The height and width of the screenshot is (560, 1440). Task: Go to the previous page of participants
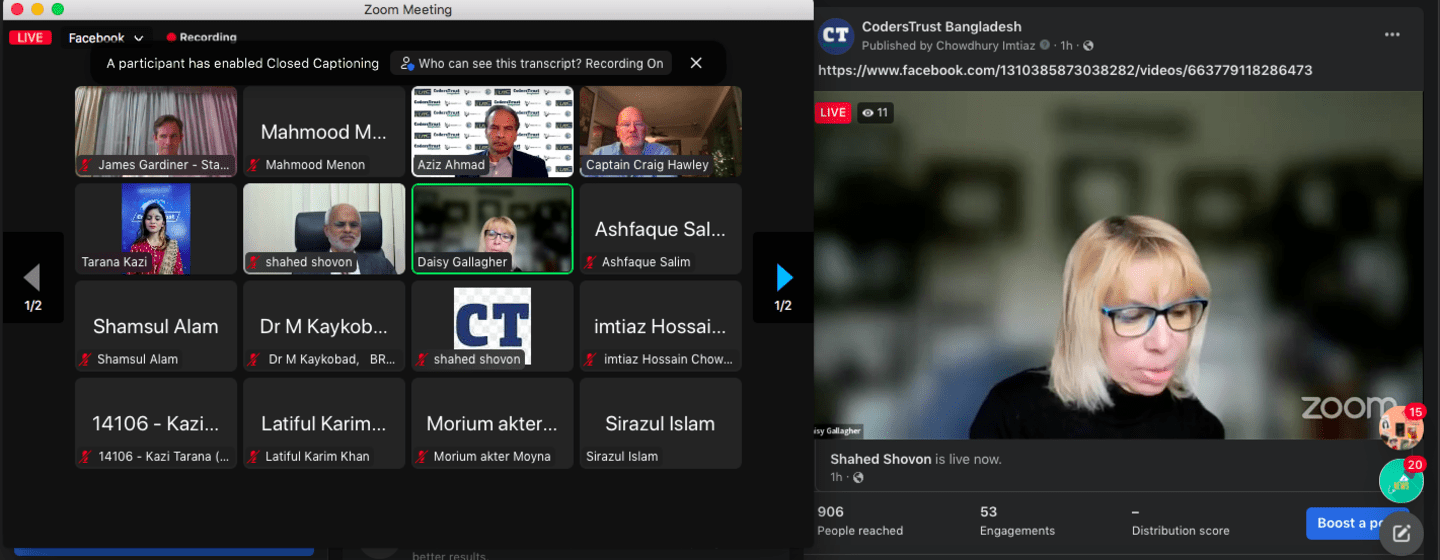coord(33,278)
